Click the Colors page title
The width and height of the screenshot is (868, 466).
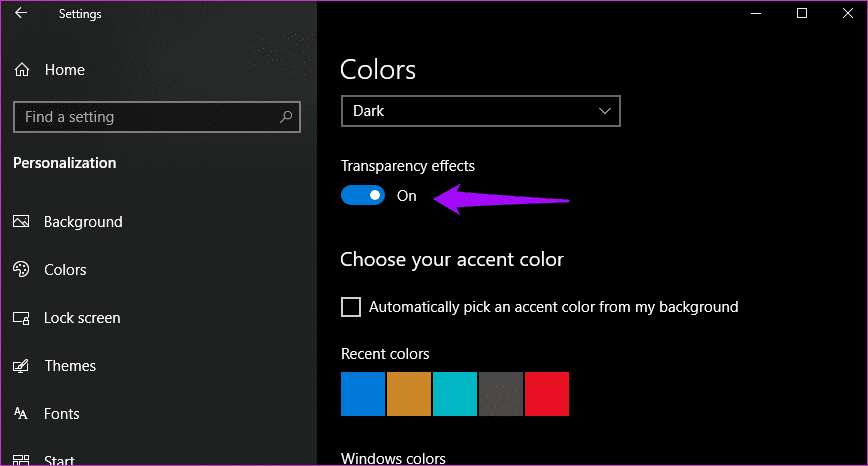pyautogui.click(x=378, y=70)
